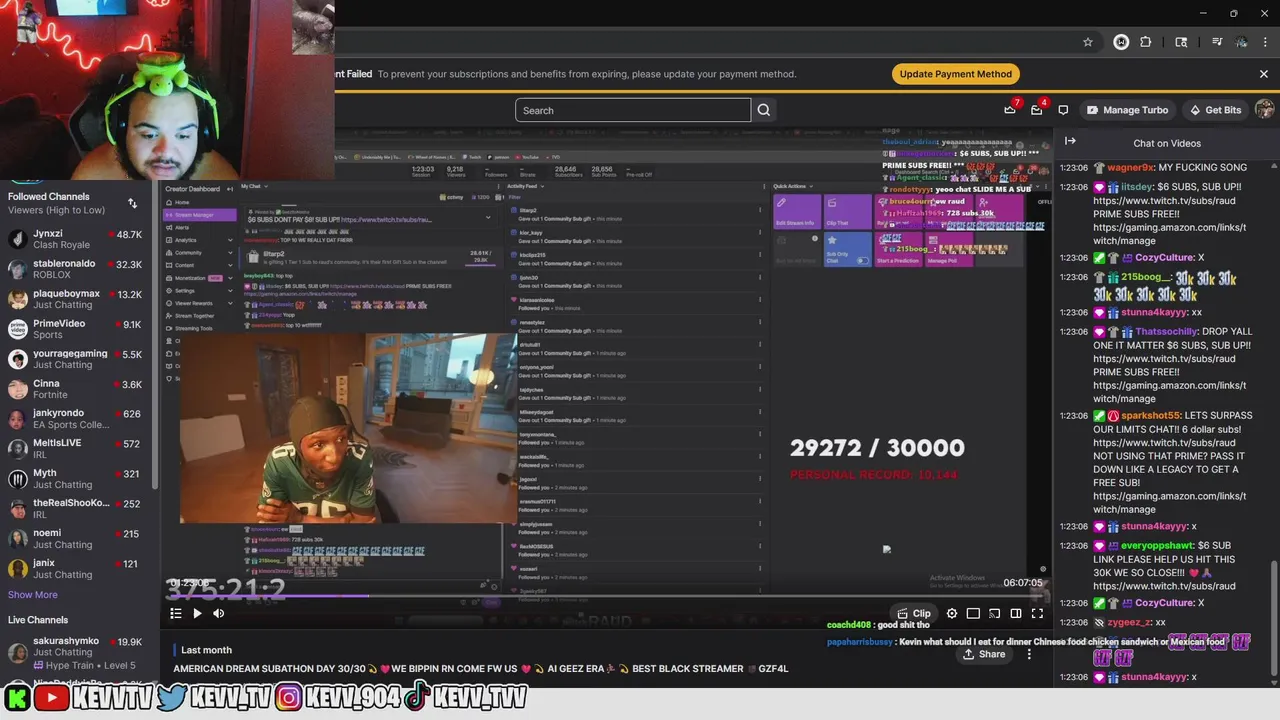Open notifications inbox with 4 badge
This screenshot has width=1280, height=720.
coord(1037,110)
